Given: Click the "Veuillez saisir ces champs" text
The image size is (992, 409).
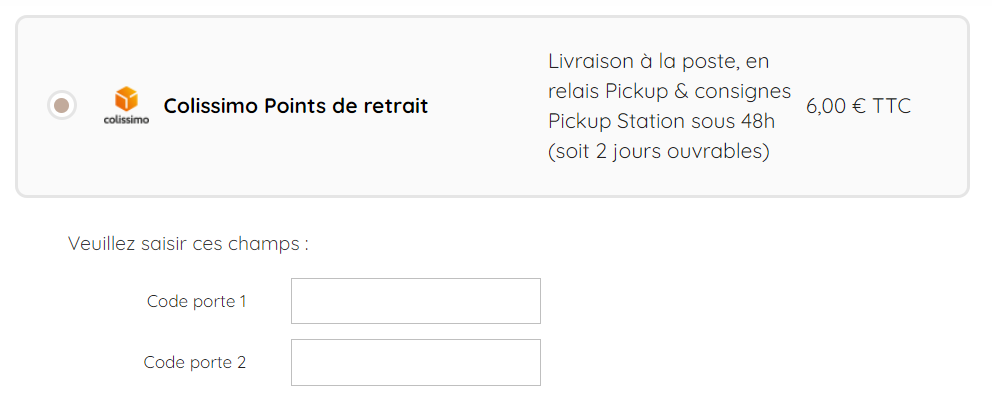Looking at the screenshot, I should point(188,244).
